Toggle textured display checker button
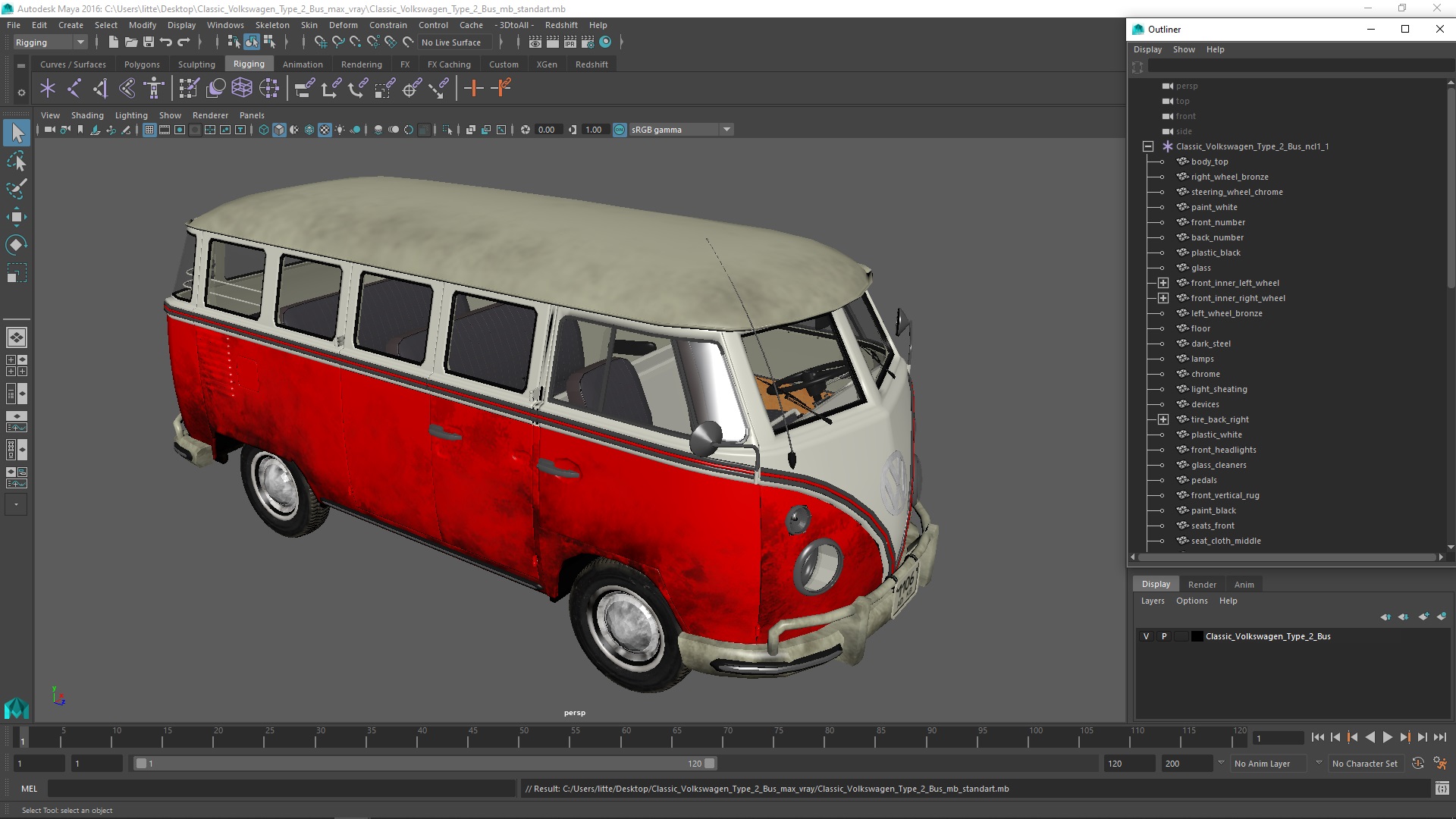The width and height of the screenshot is (1456, 819). tap(325, 130)
